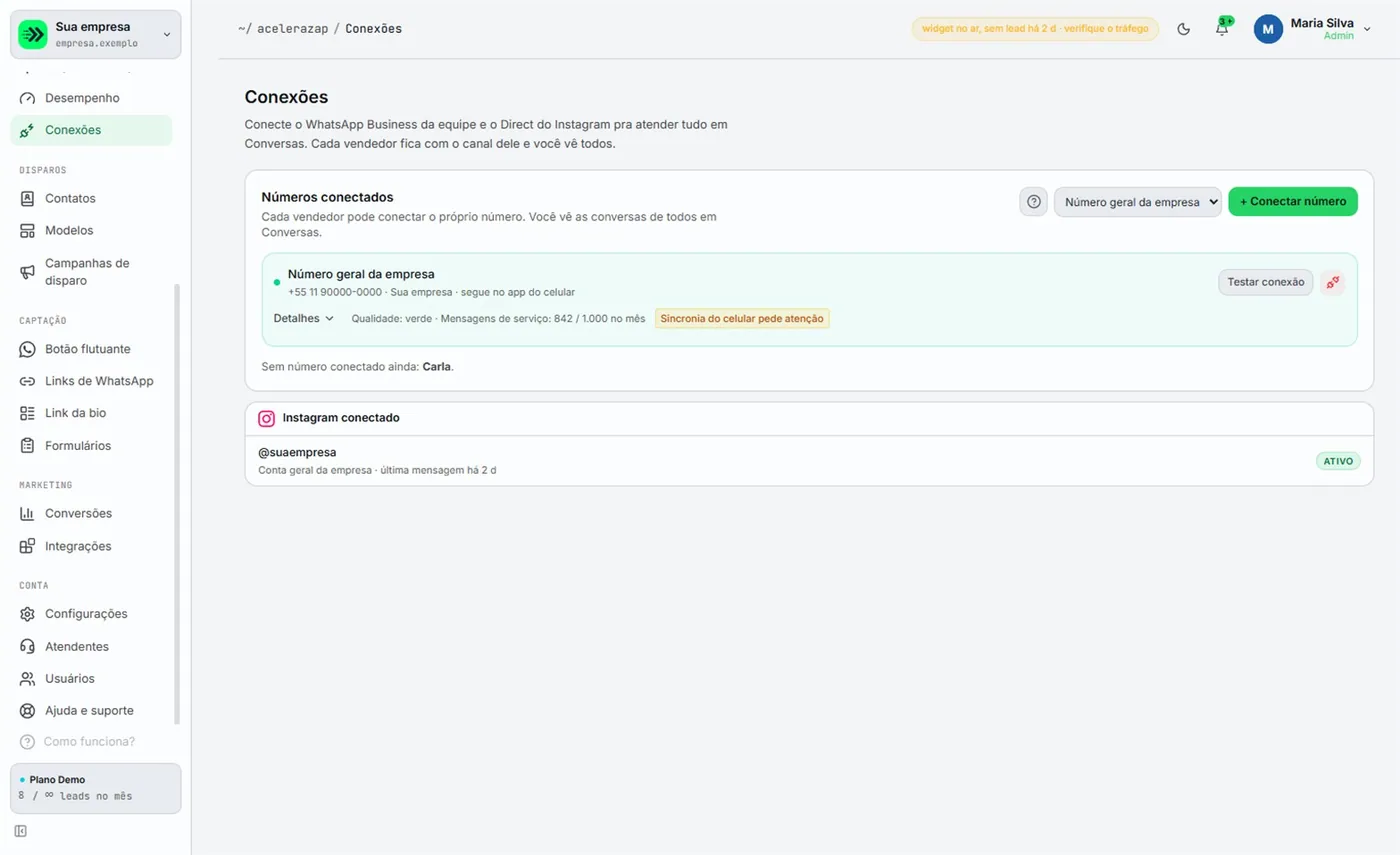Open Desempenho in the sidebar

(91, 98)
